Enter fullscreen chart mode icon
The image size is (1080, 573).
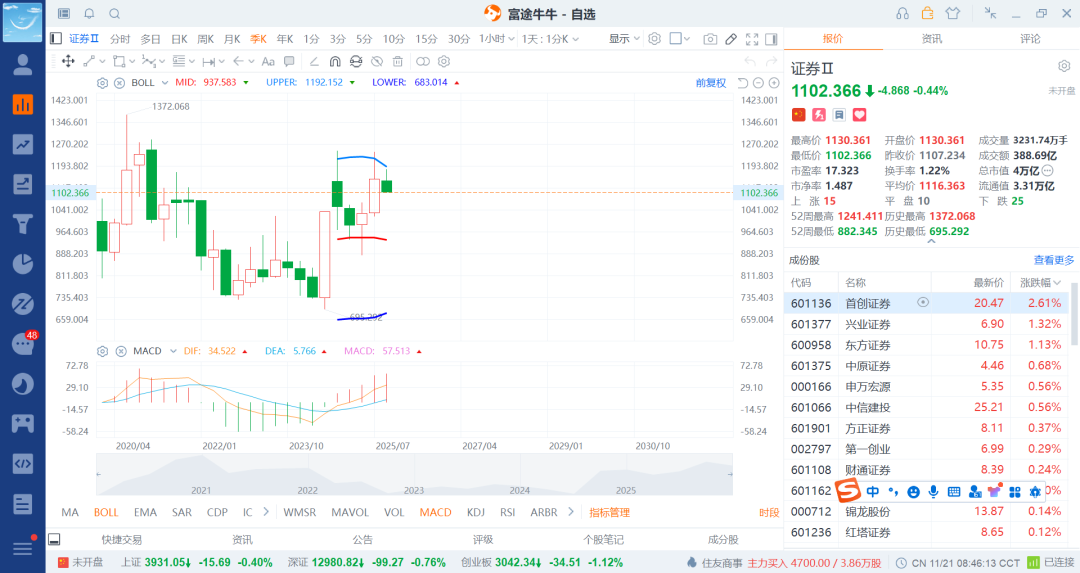[x=752, y=39]
